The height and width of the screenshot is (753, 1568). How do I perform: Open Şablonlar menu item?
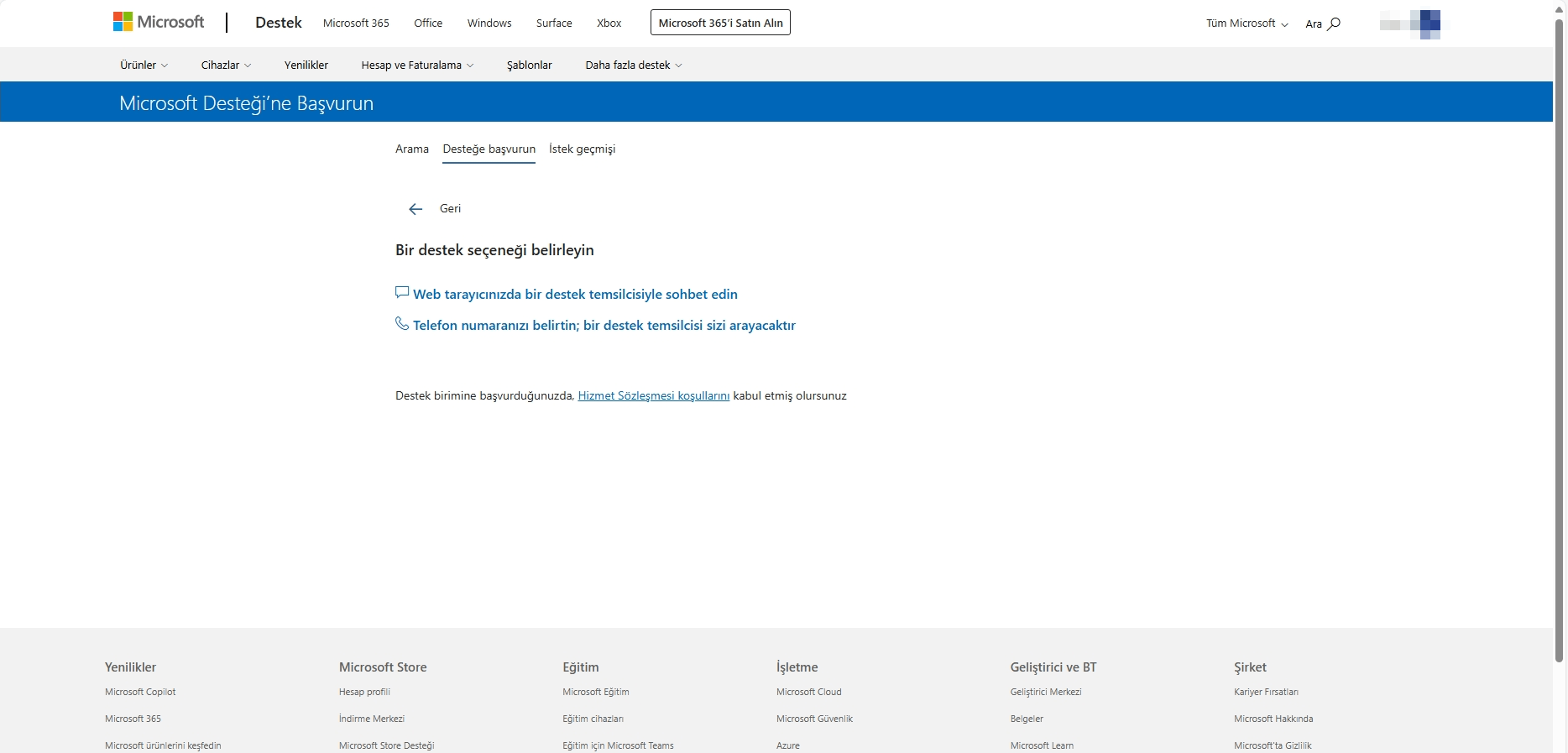point(530,65)
